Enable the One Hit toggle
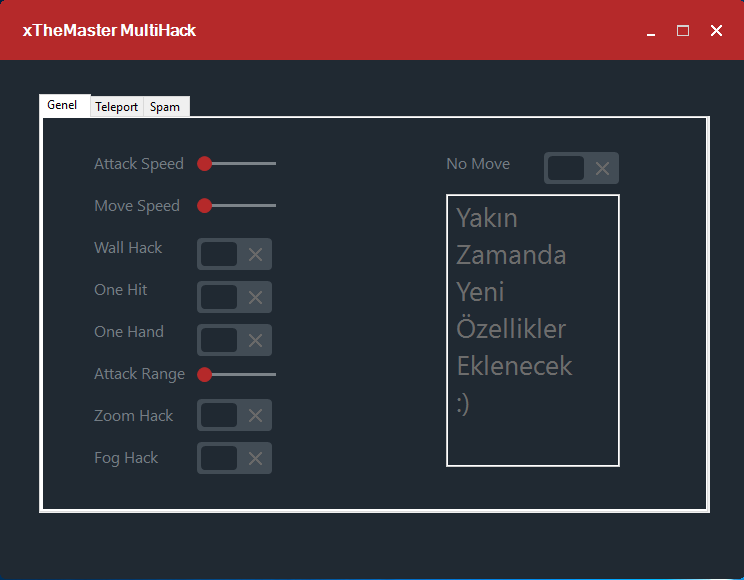This screenshot has width=744, height=580. (x=234, y=297)
